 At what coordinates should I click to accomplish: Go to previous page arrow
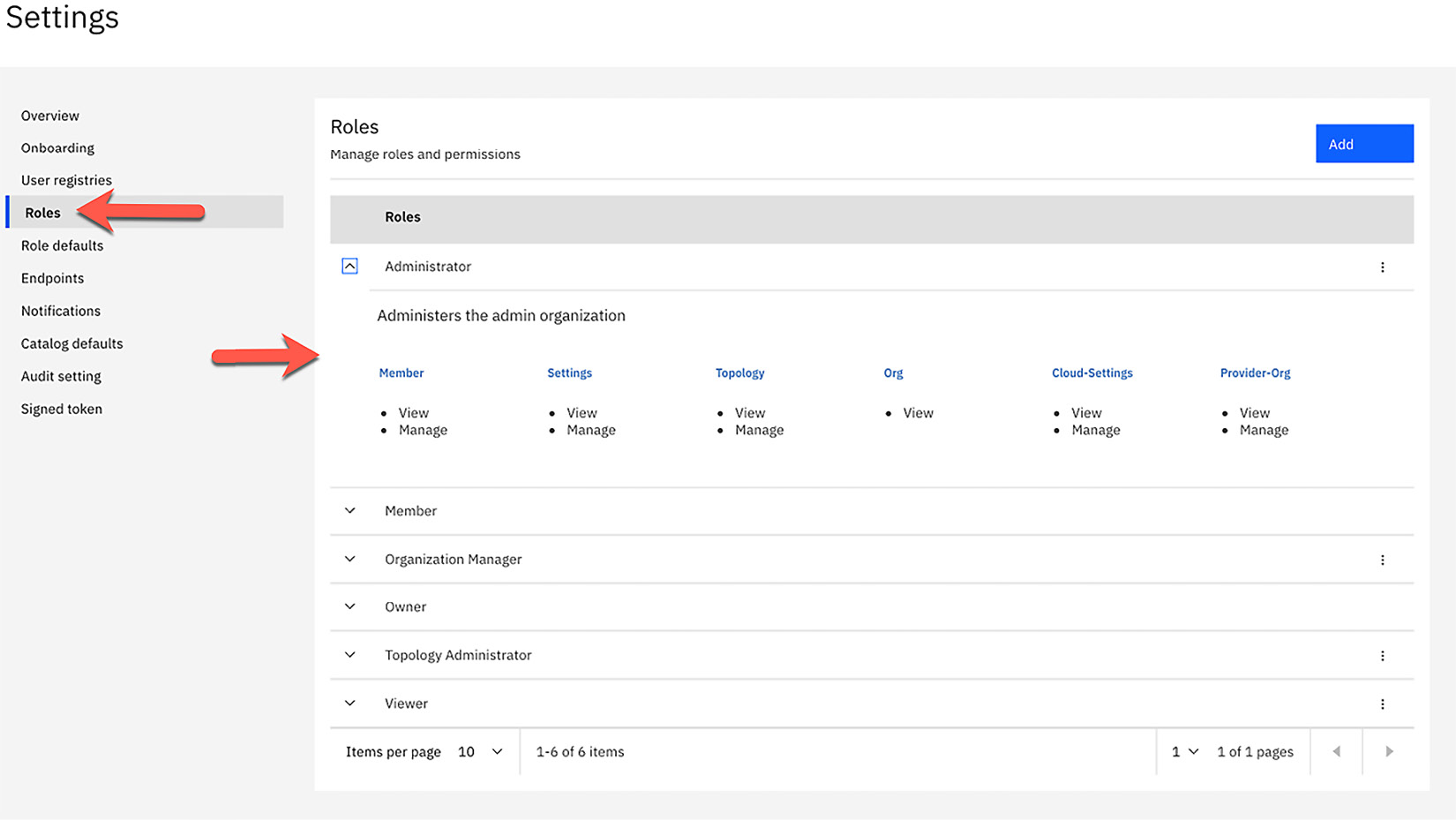click(x=1336, y=752)
